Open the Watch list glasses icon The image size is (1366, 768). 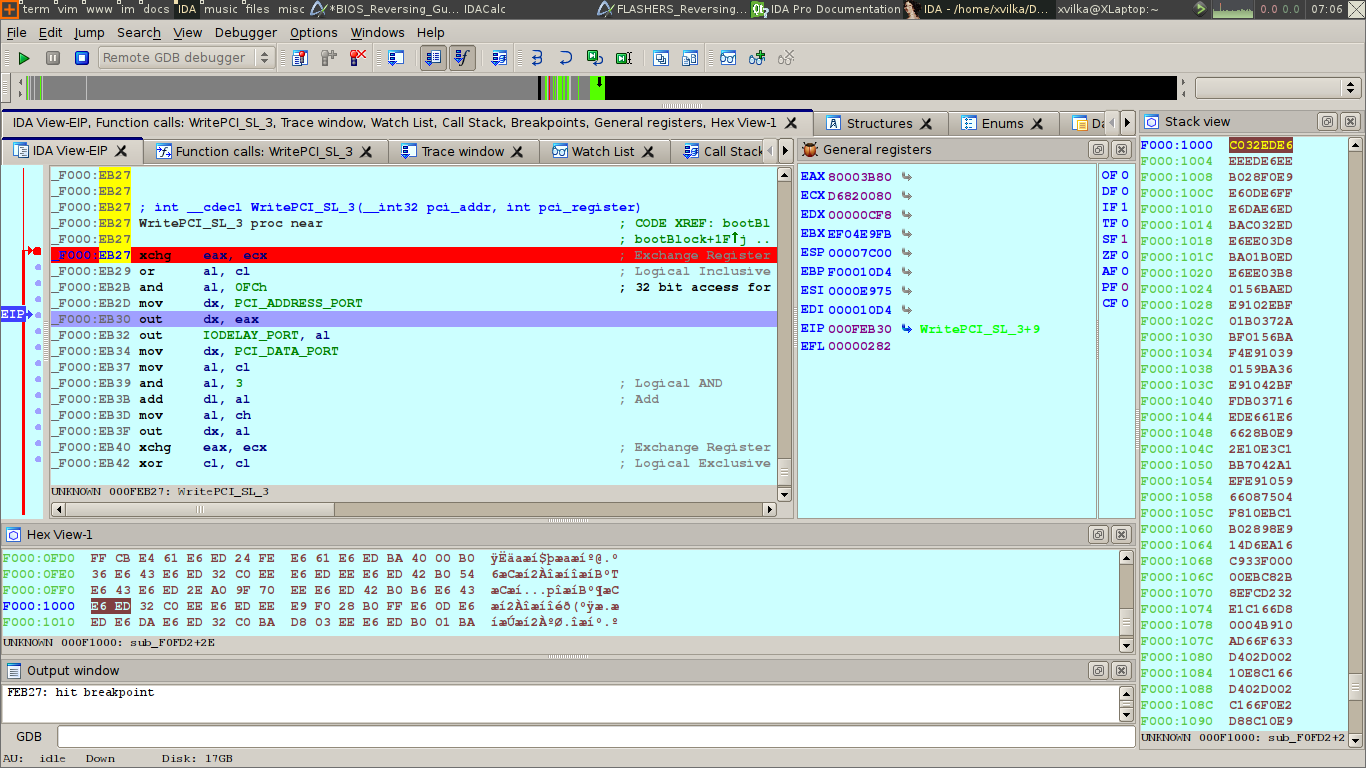728,58
